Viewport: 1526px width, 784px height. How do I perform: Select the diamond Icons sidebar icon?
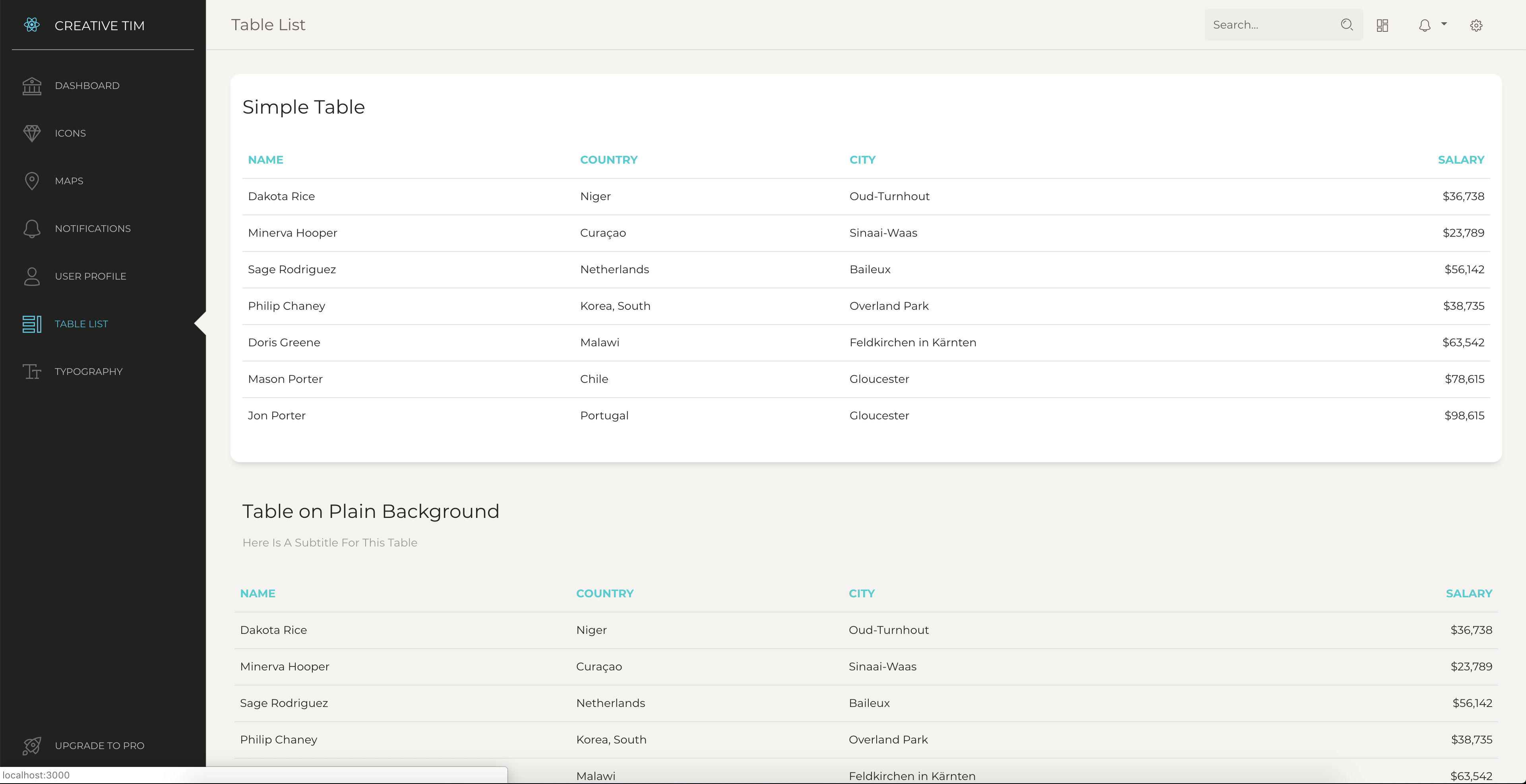pos(32,133)
